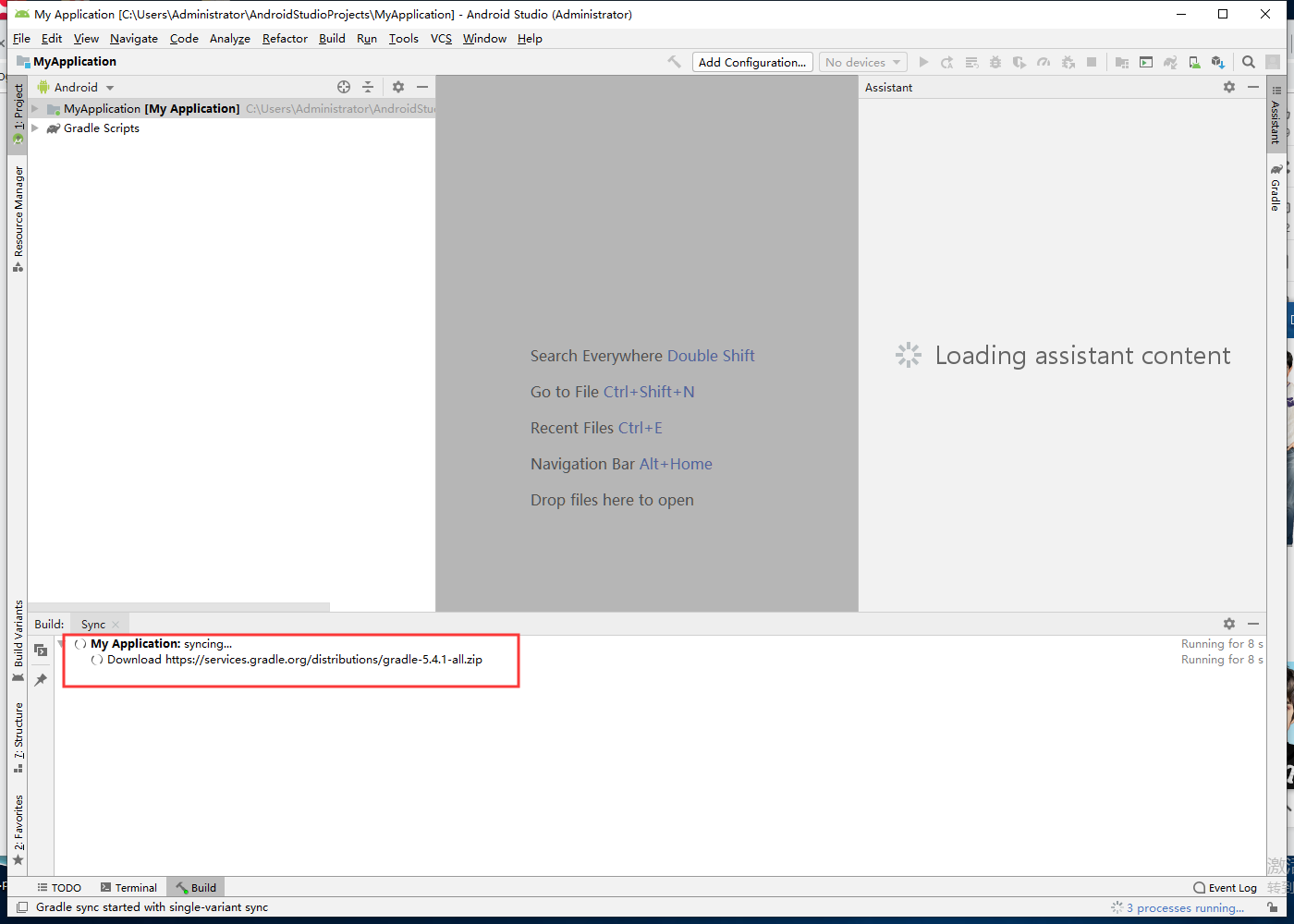Open the Edit menu
Screen dimensions: 1294x924
tap(52, 38)
